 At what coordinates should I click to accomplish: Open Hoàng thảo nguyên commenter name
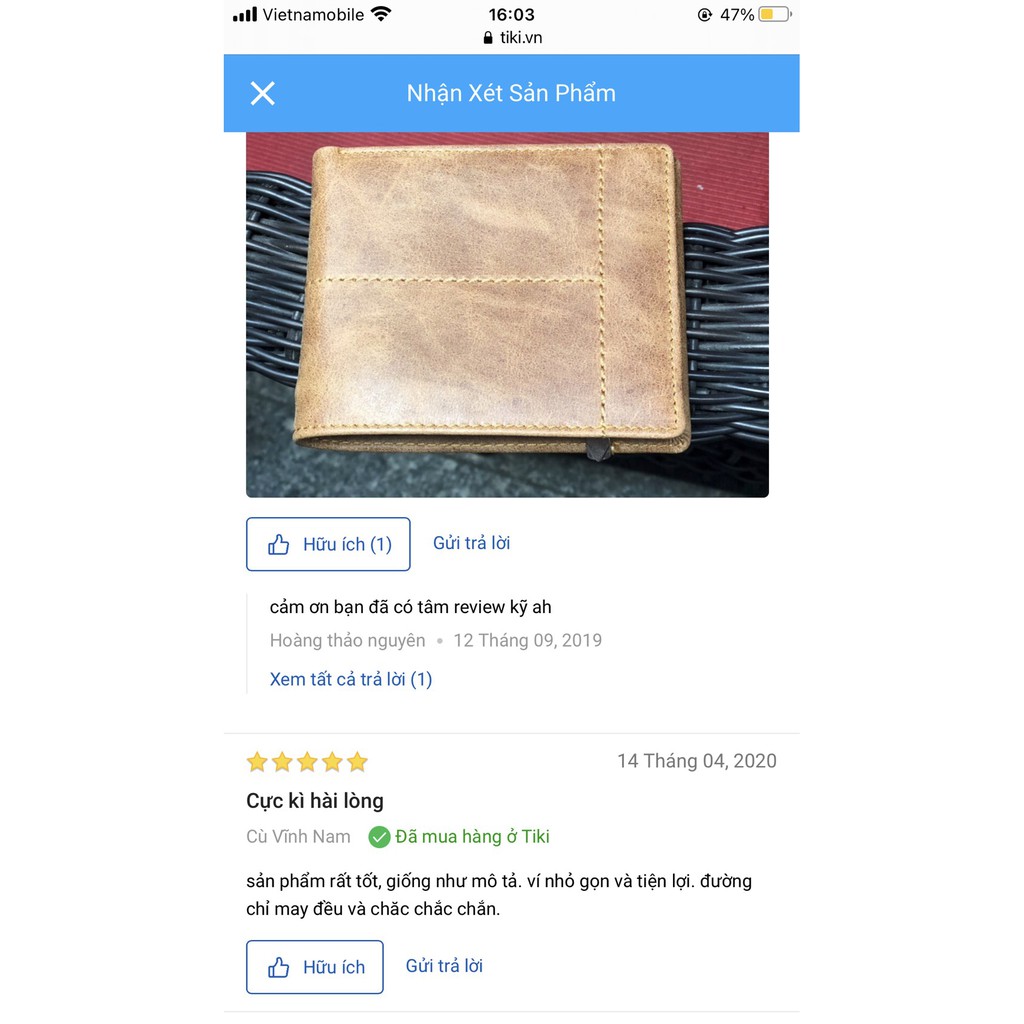pyautogui.click(x=347, y=640)
